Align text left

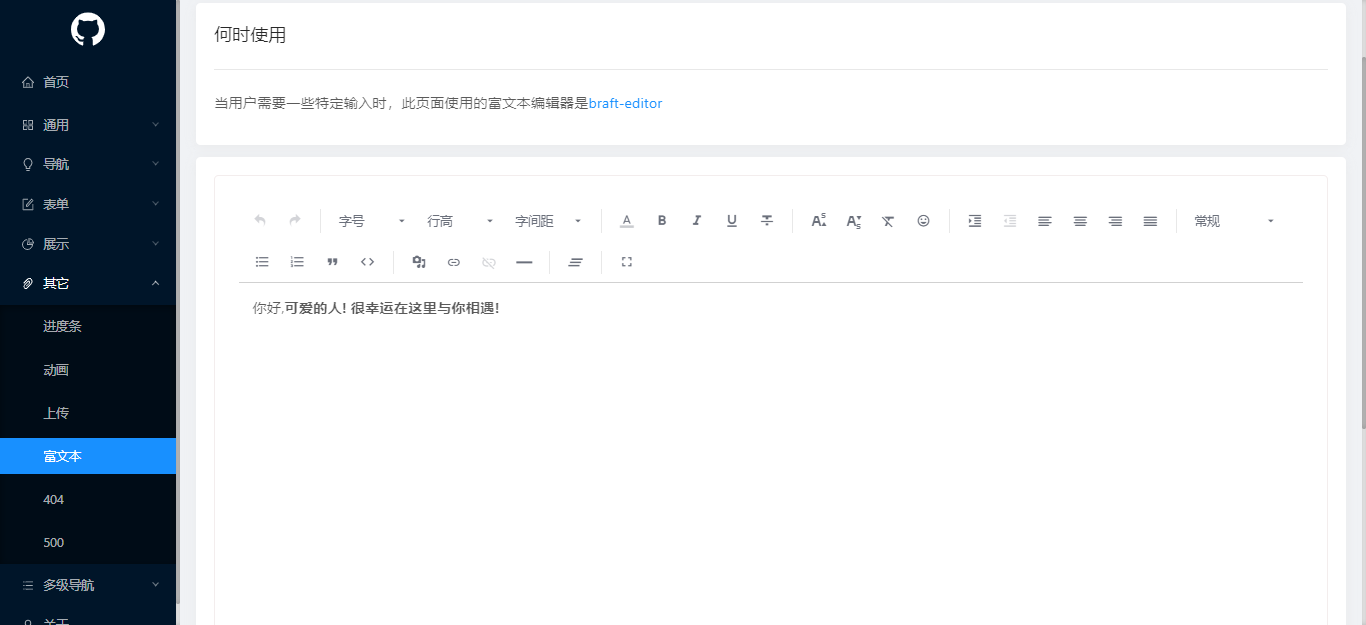click(1045, 221)
